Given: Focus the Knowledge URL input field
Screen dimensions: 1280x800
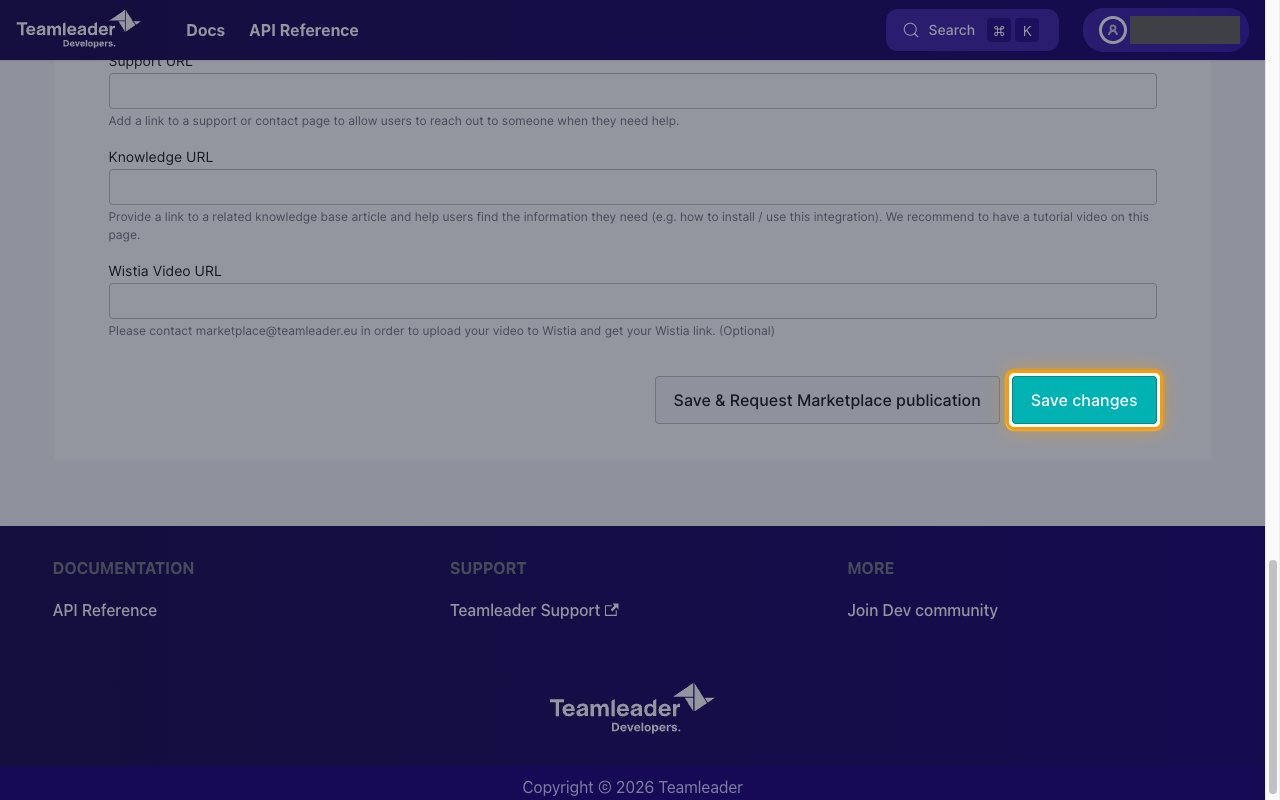Looking at the screenshot, I should (632, 187).
